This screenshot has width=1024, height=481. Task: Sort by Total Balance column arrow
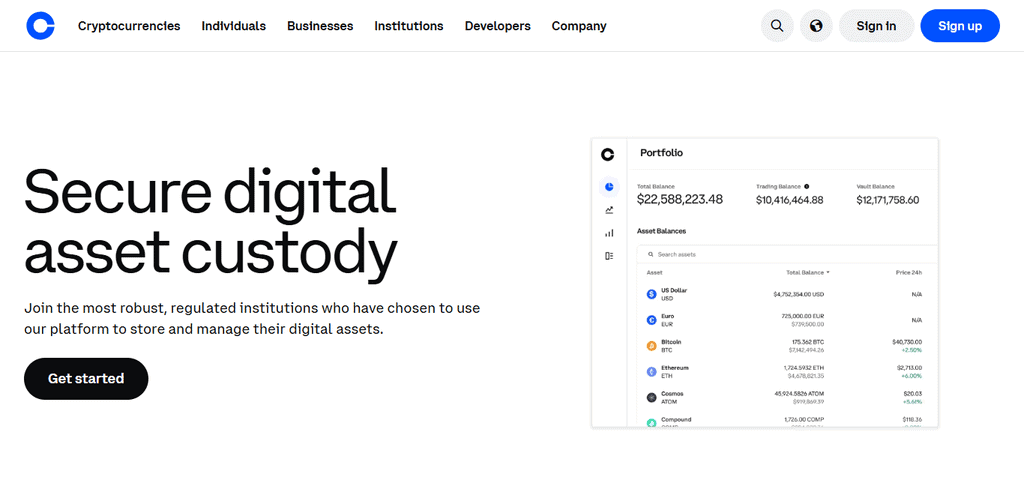[828, 272]
